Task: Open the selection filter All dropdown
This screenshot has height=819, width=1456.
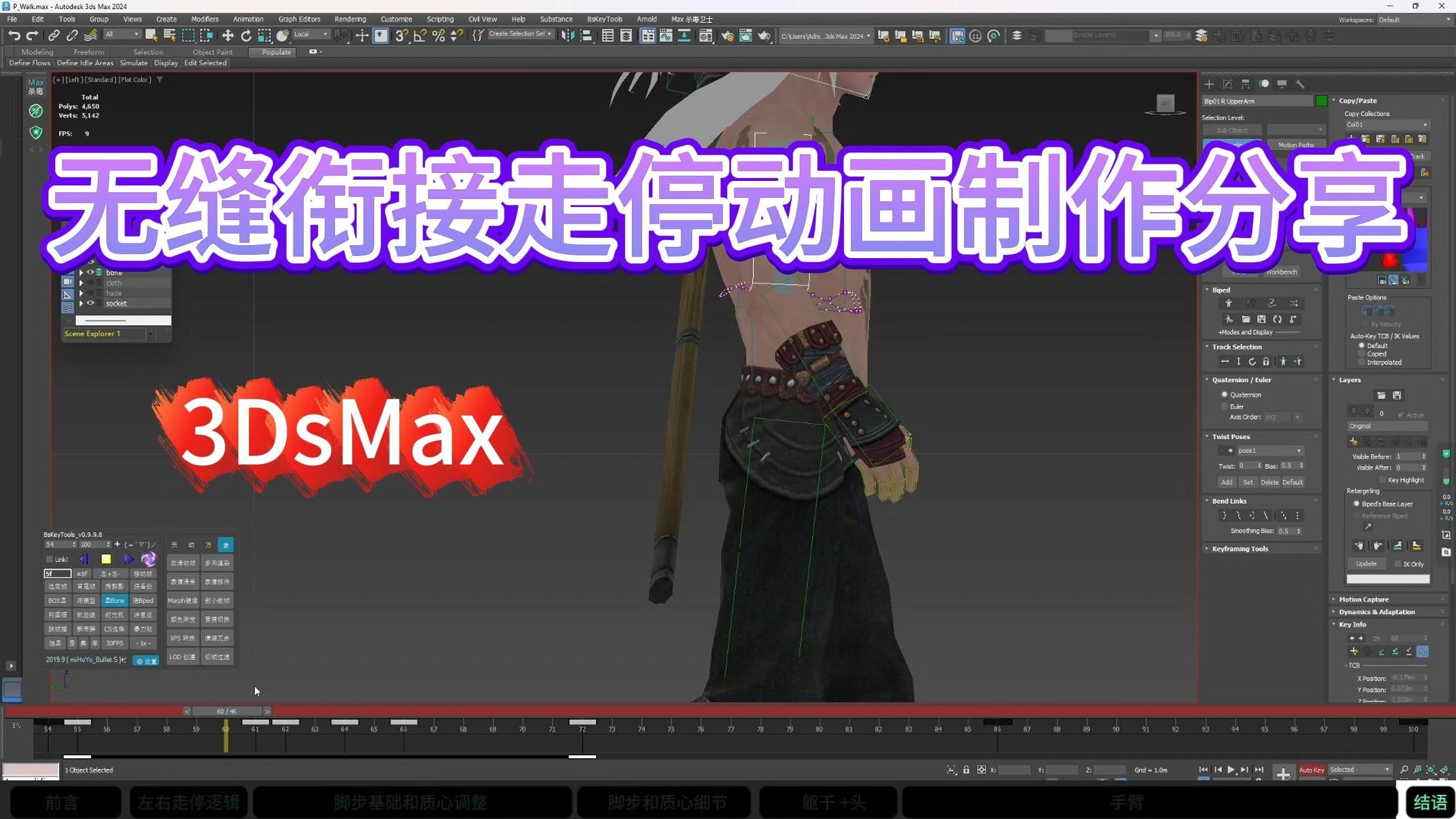Action: click(122, 34)
